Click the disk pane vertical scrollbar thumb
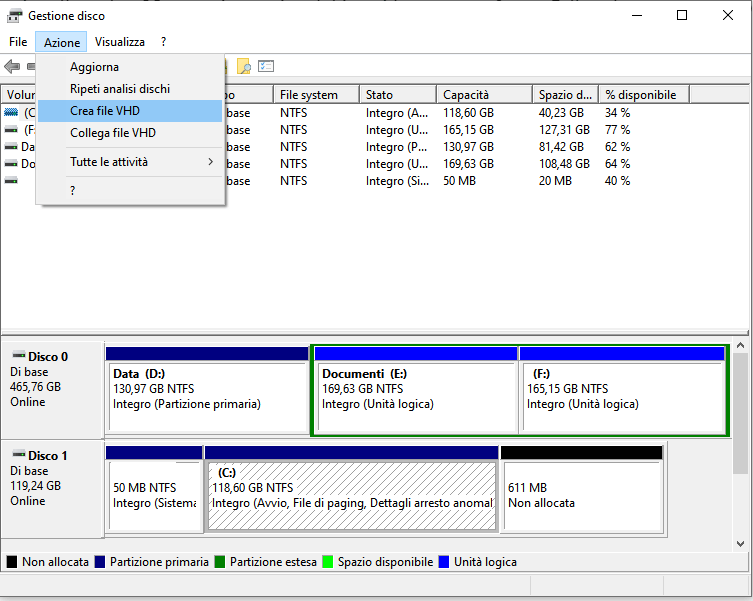 tap(740, 413)
